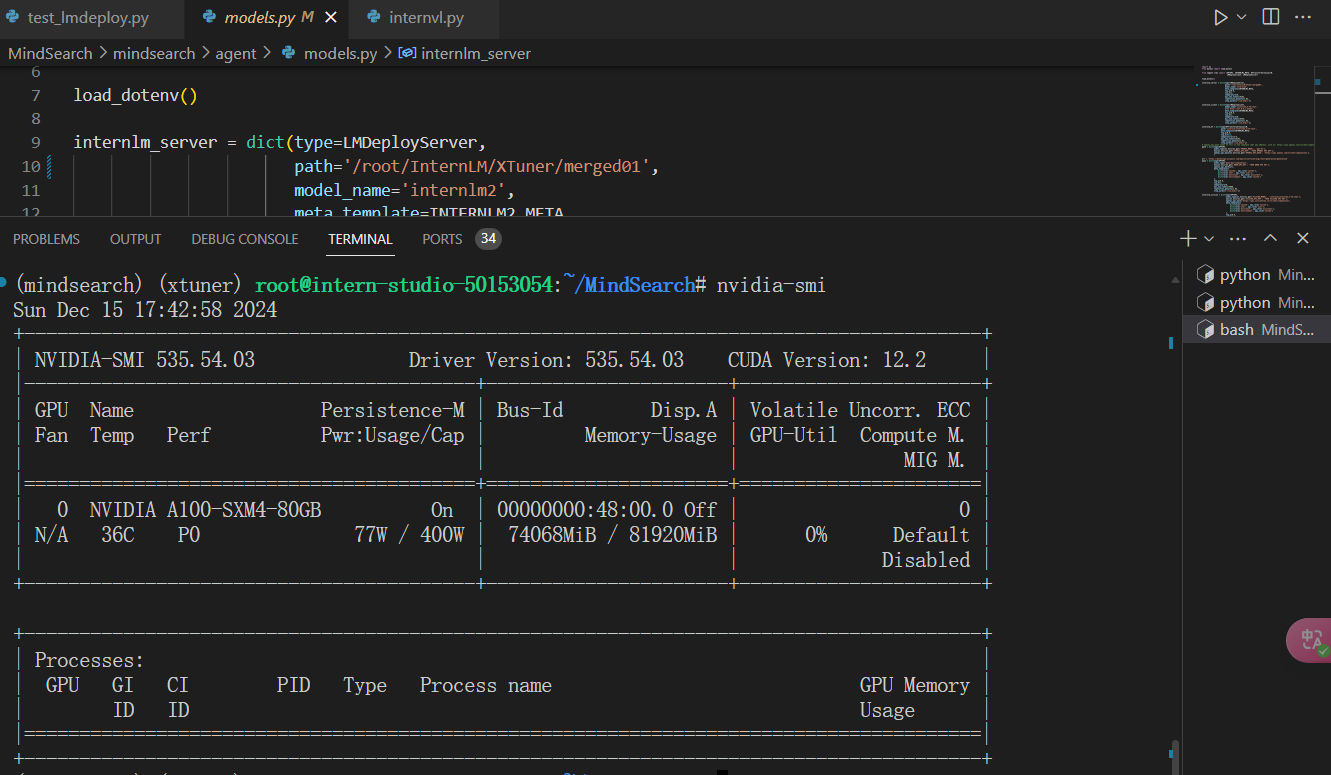Image resolution: width=1331 pixels, height=775 pixels.
Task: Toggle the floating input method icon
Action: [1310, 640]
